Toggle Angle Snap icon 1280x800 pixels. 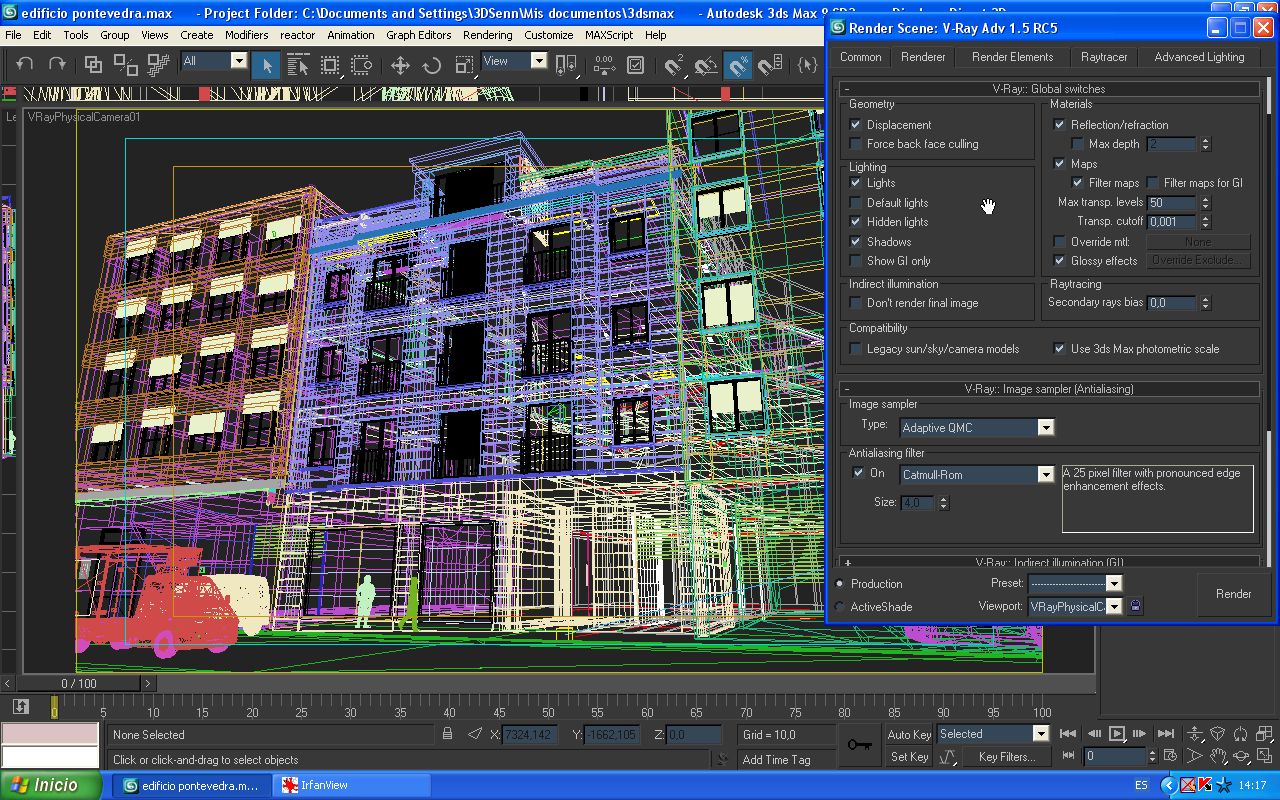coord(706,66)
